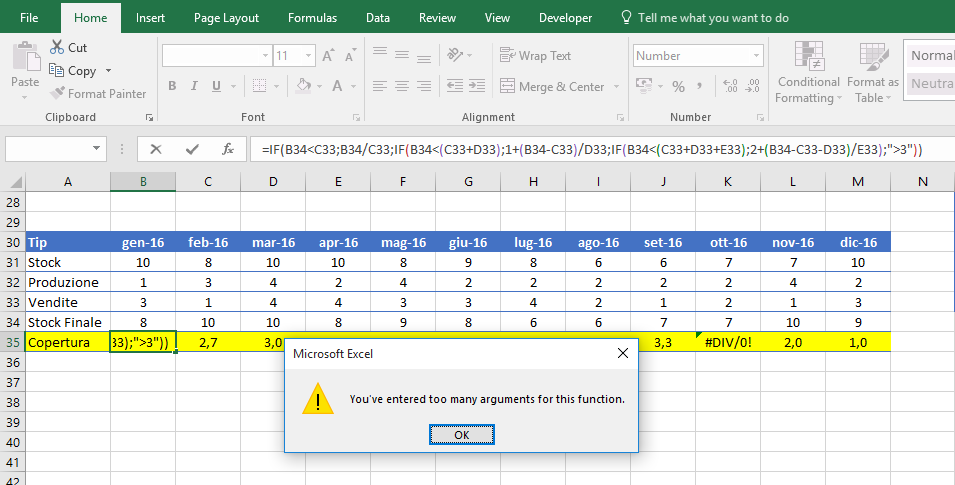Toggle Bold formatting
Screen dimensions: 955x485
click(x=172, y=86)
